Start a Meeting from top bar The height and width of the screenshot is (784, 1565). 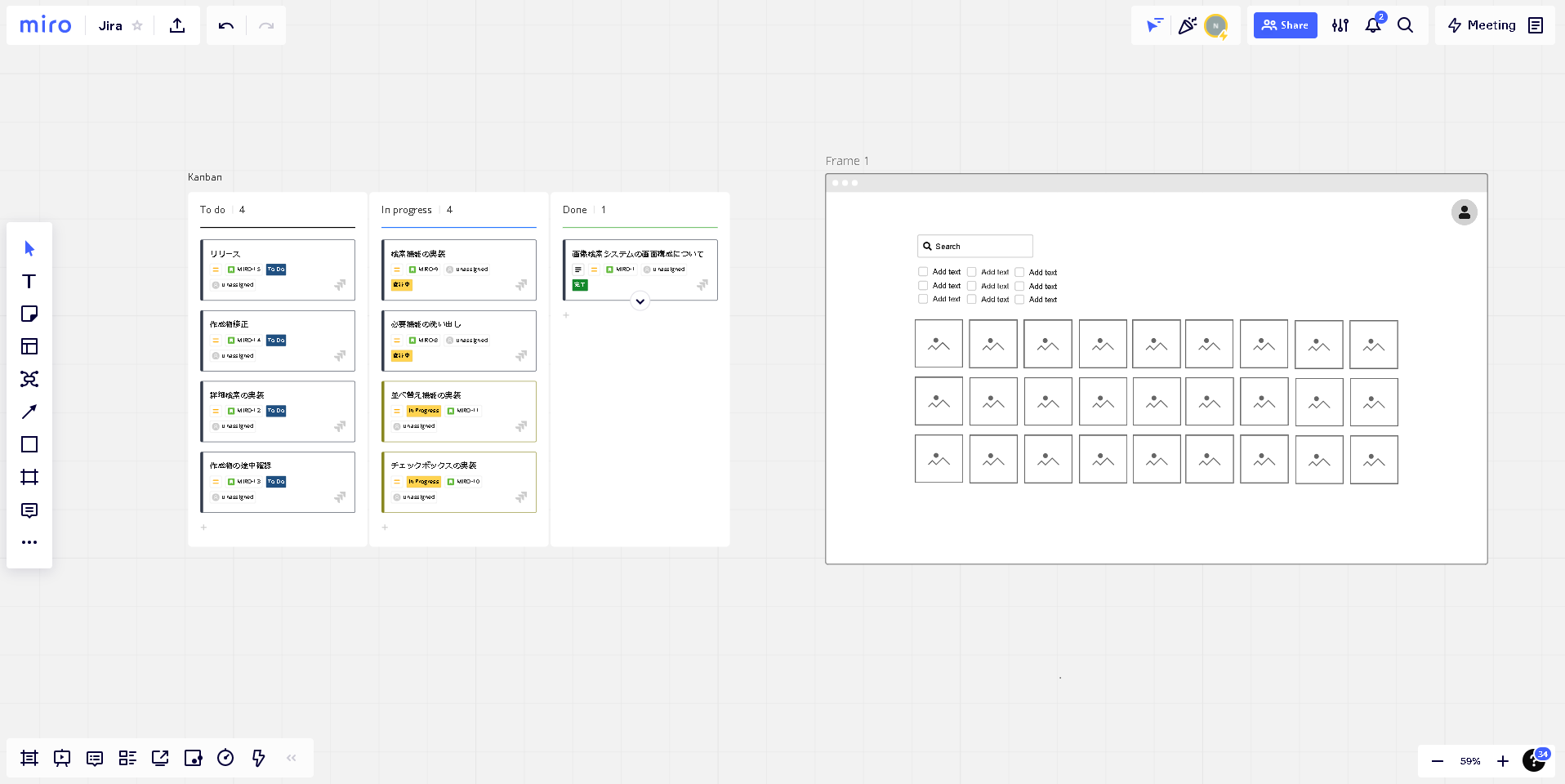coord(1482,25)
